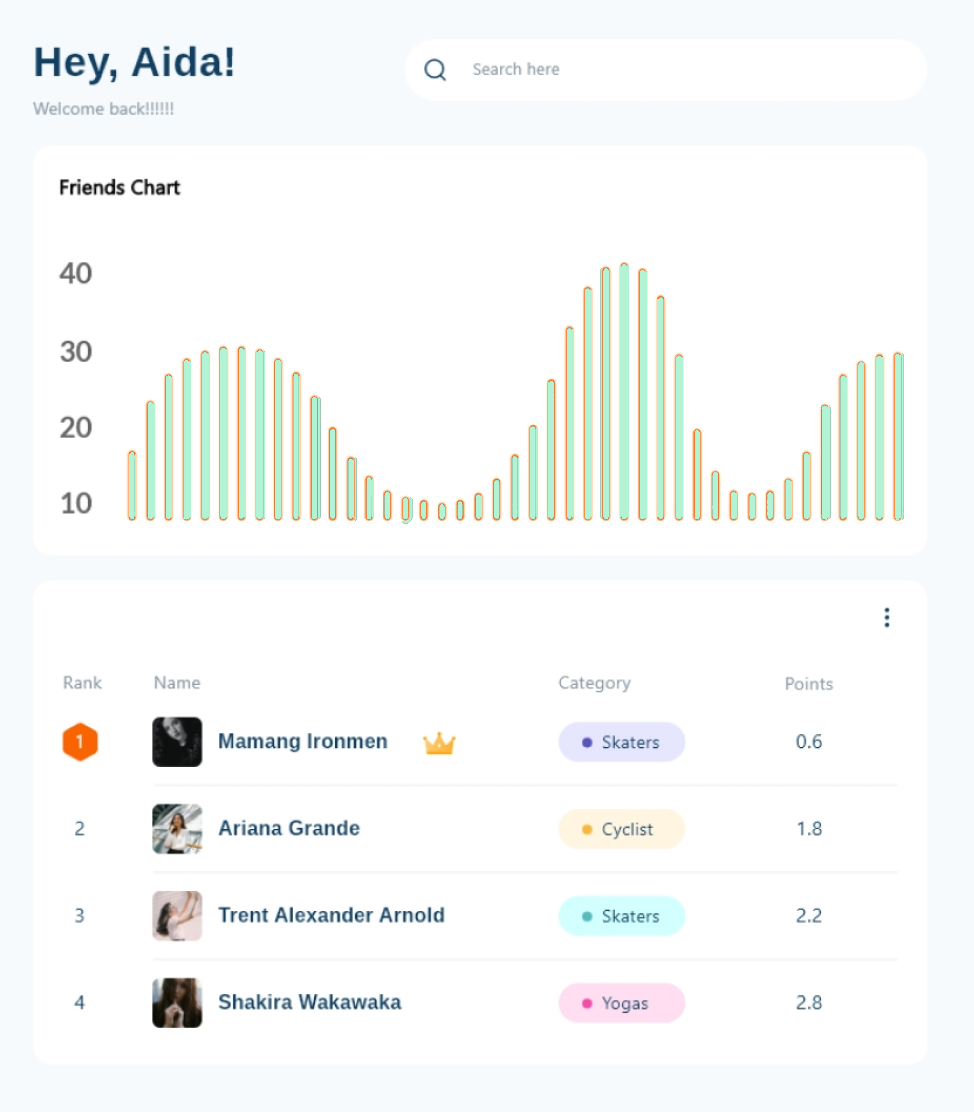Image resolution: width=974 pixels, height=1112 pixels.
Task: Select the Yogas category tag
Action: pos(621,1003)
